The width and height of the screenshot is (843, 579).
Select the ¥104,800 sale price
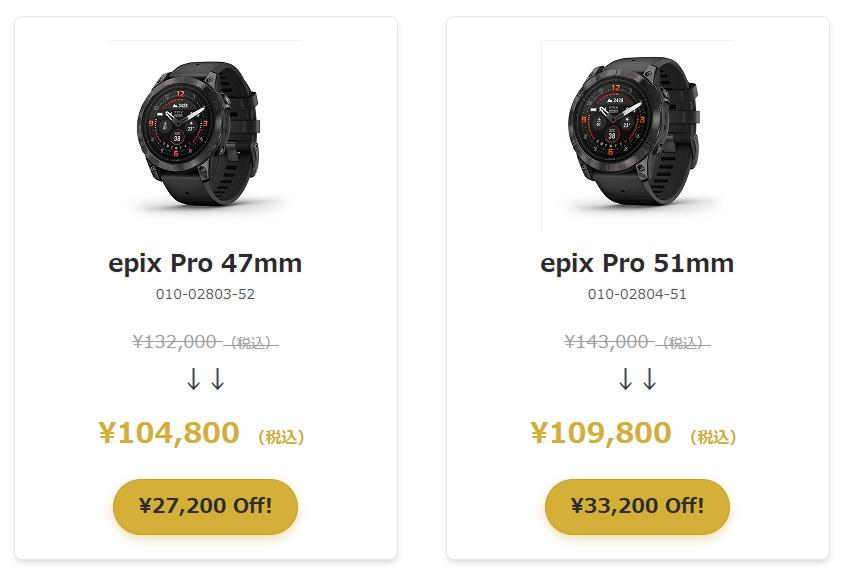click(169, 433)
